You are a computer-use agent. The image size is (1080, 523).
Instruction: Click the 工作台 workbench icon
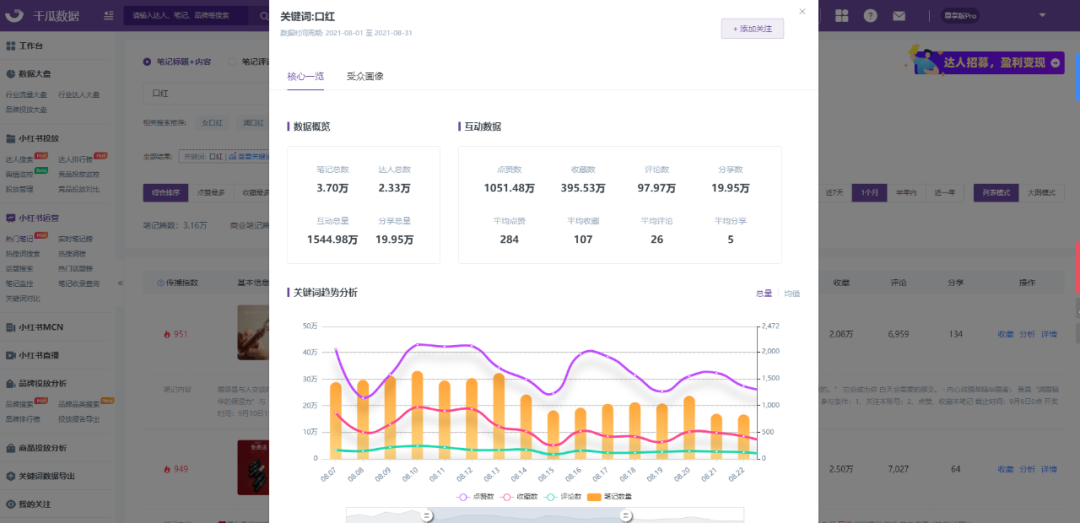(11, 46)
